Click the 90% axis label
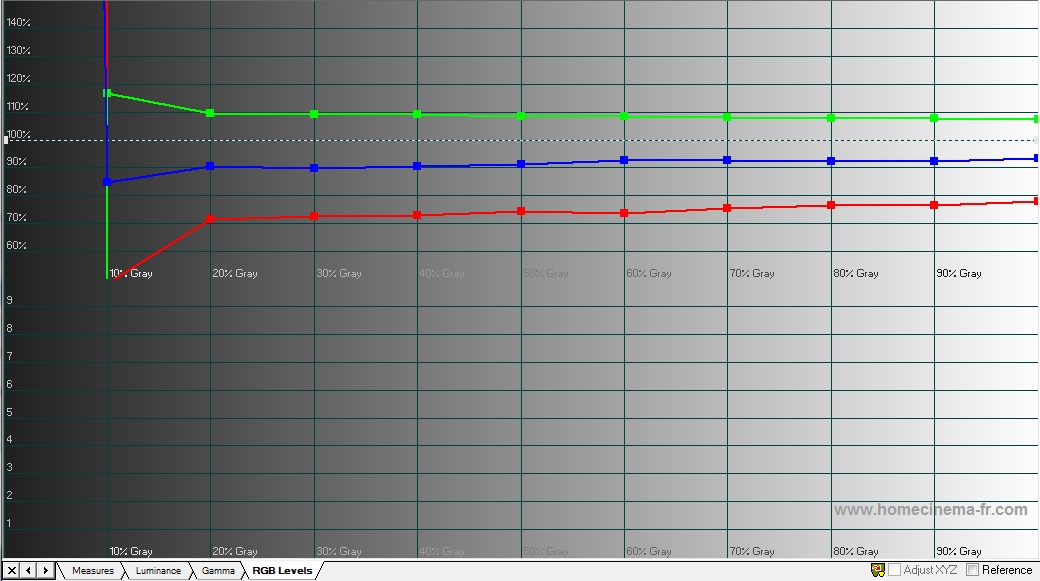This screenshot has height=581, width=1040. tap(17, 162)
